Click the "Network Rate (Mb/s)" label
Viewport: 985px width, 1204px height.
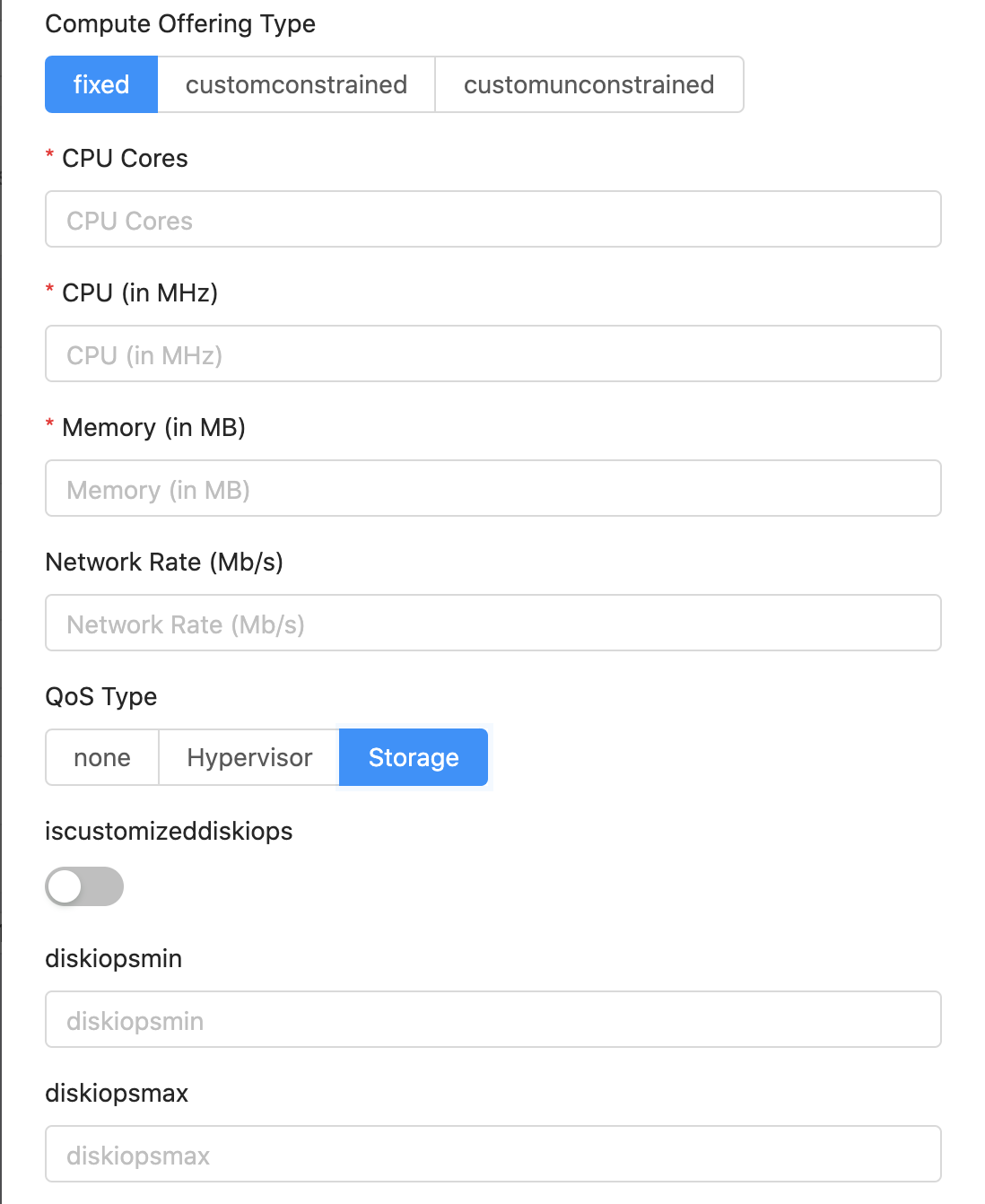click(x=165, y=563)
